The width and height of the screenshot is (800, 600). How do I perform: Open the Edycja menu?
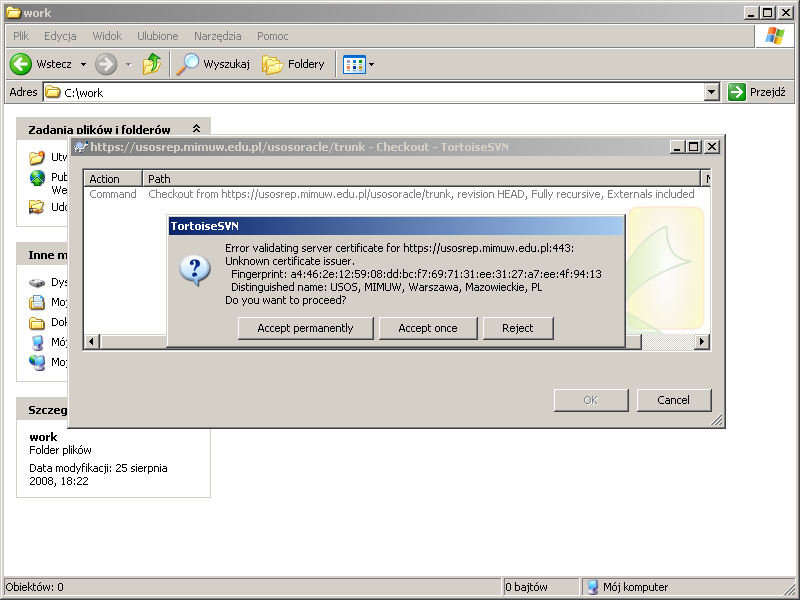(60, 36)
